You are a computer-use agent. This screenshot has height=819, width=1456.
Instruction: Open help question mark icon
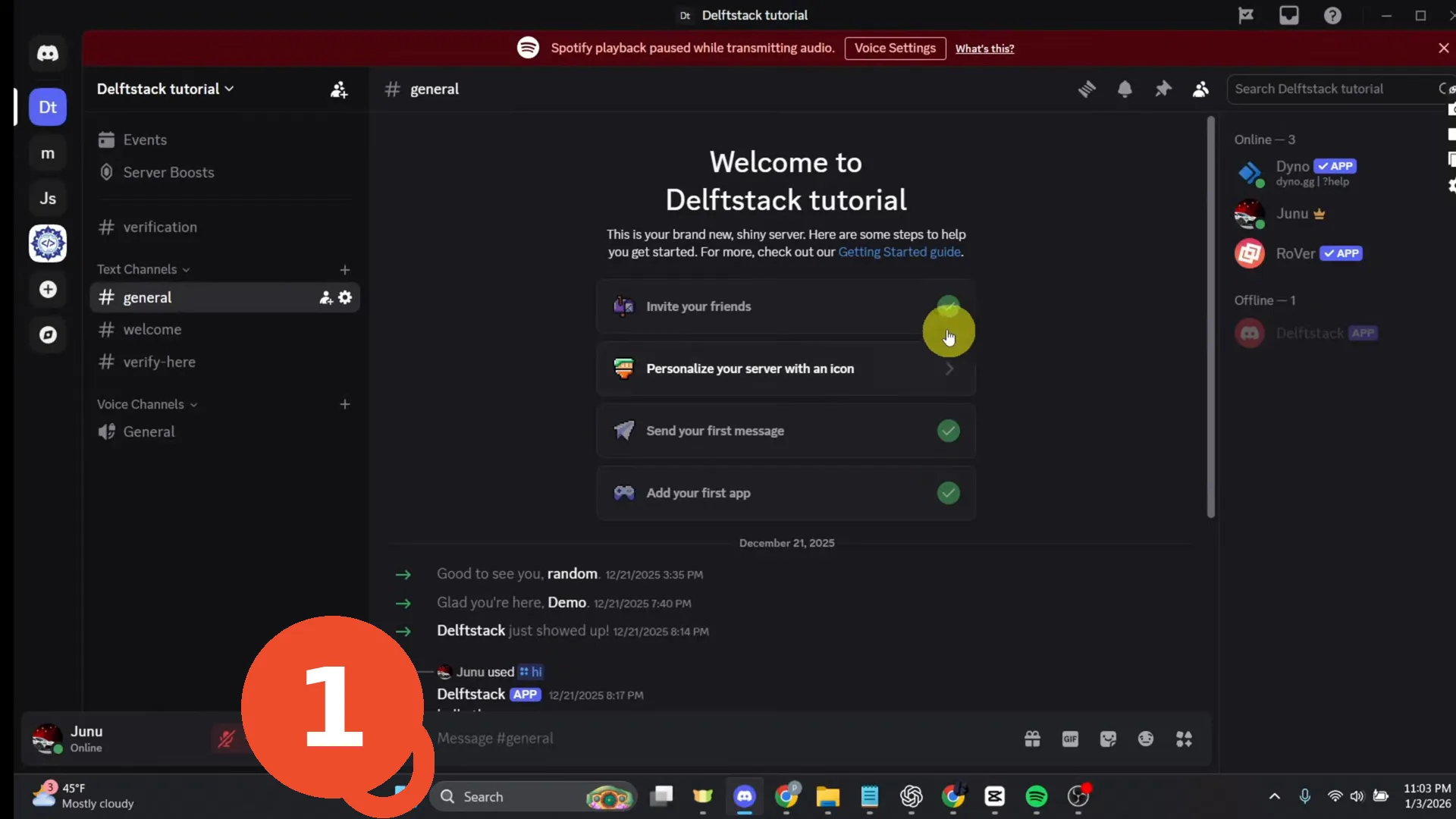click(1332, 15)
